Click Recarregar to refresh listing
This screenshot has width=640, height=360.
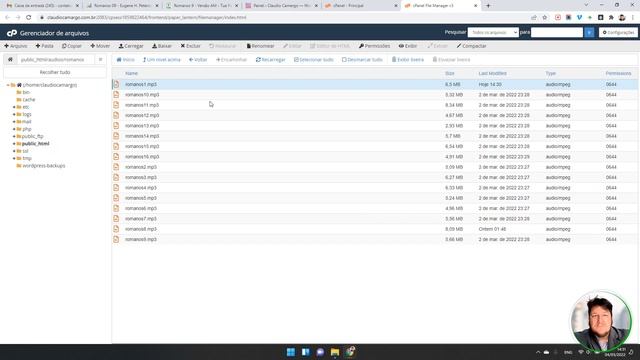point(271,60)
